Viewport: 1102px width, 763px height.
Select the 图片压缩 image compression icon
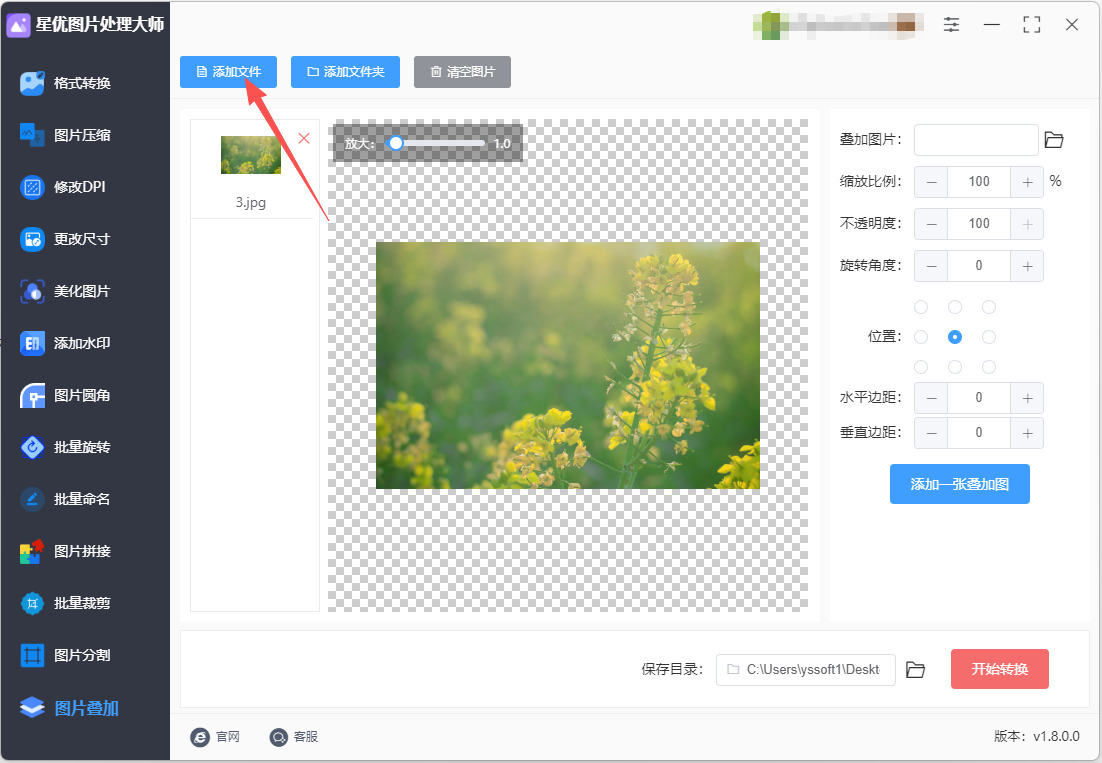(x=32, y=135)
